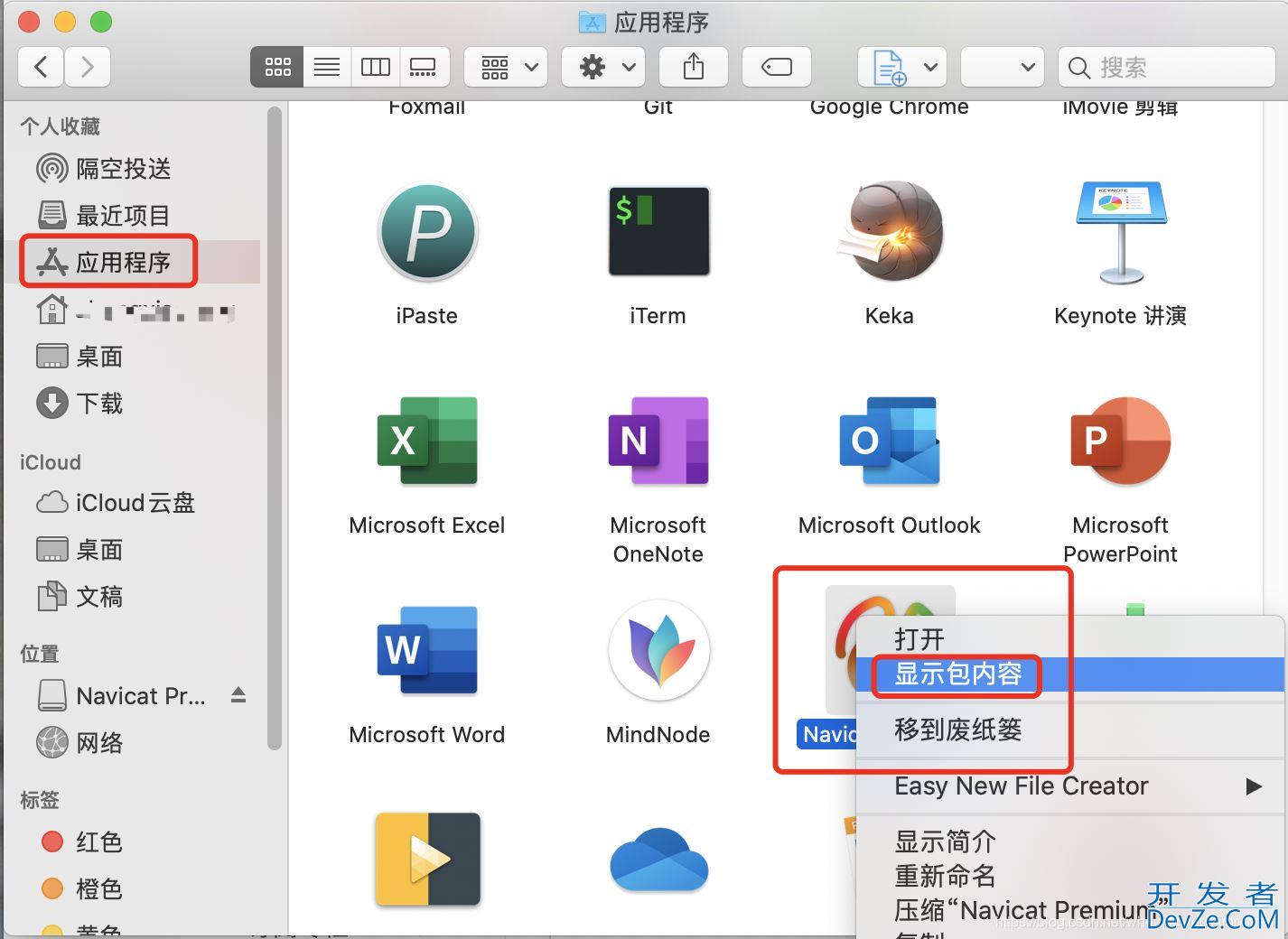Open the group-by arrangement dropdown
The height and width of the screenshot is (939, 1288).
pos(506,67)
